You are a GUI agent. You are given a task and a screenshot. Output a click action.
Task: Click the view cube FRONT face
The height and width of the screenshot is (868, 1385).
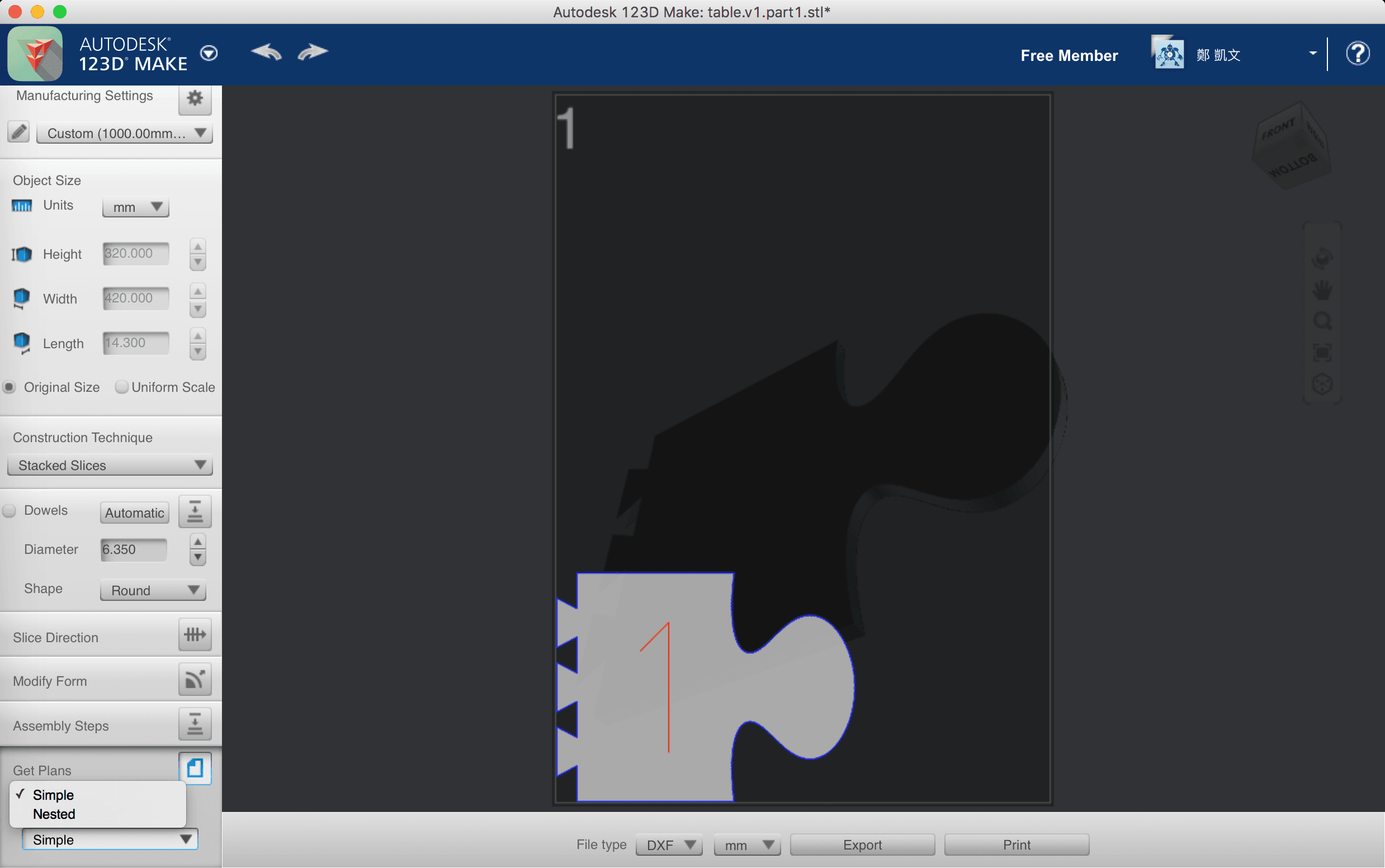click(x=1280, y=131)
